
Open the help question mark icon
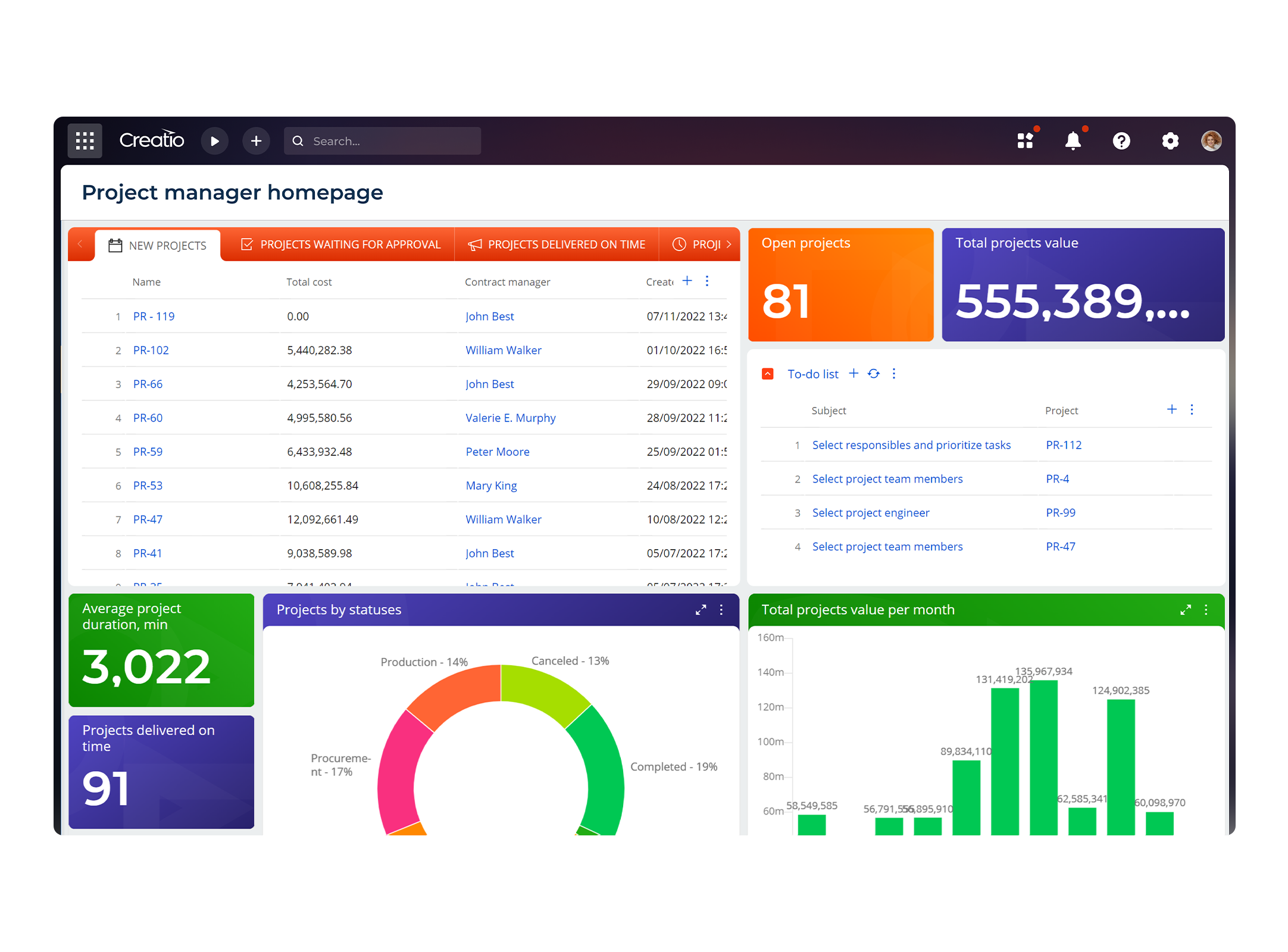tap(1121, 140)
